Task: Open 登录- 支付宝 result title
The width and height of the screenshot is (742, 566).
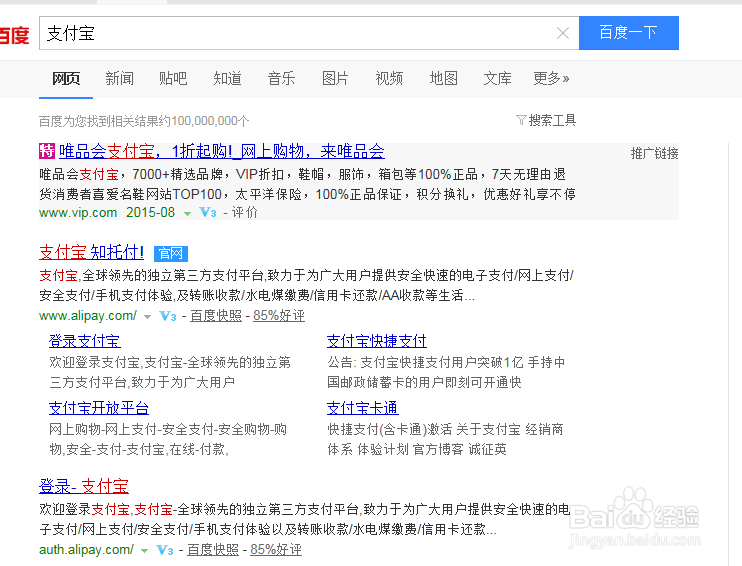Action: [84, 486]
